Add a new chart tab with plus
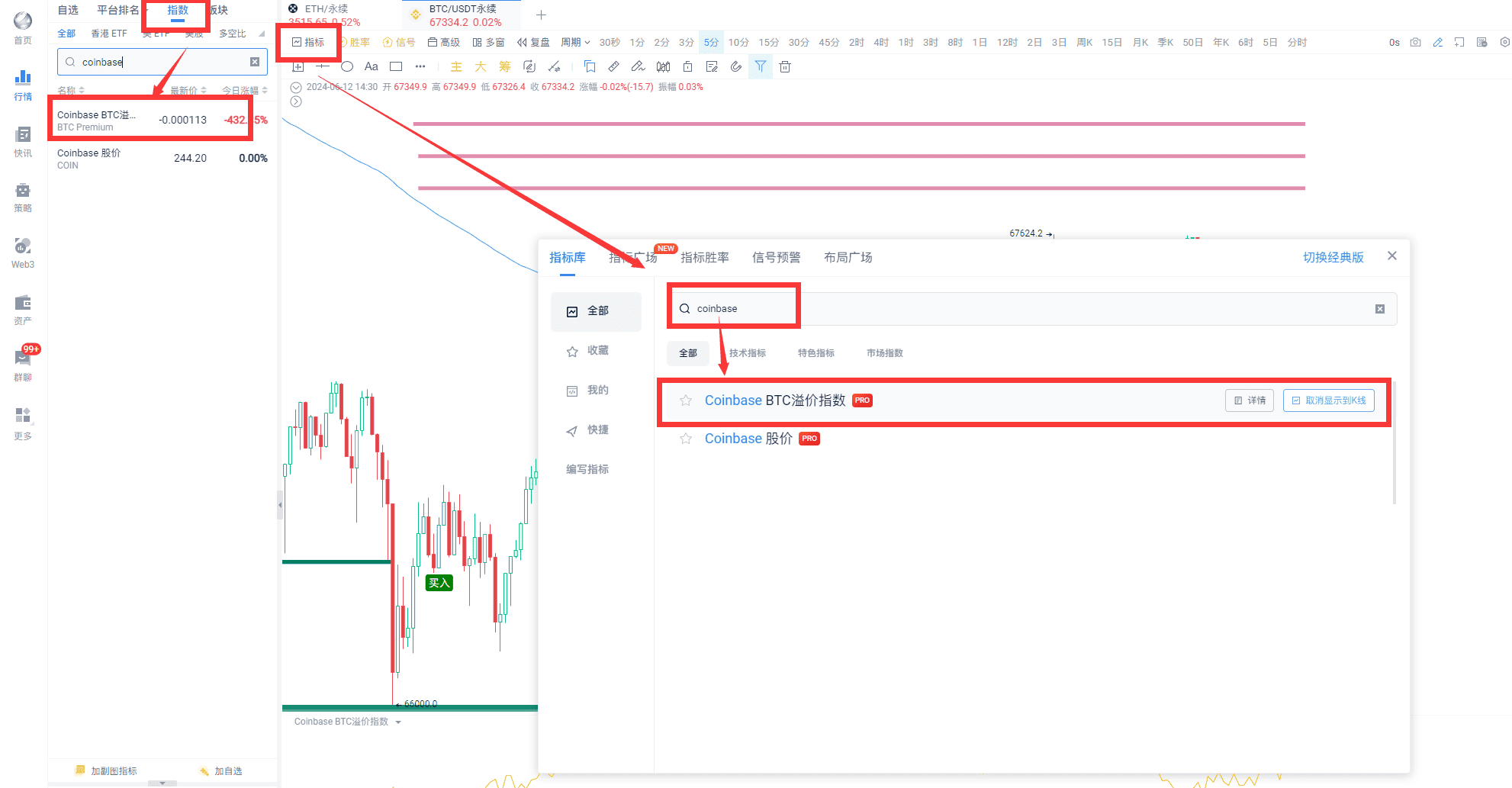The image size is (1512, 788). pyautogui.click(x=541, y=14)
